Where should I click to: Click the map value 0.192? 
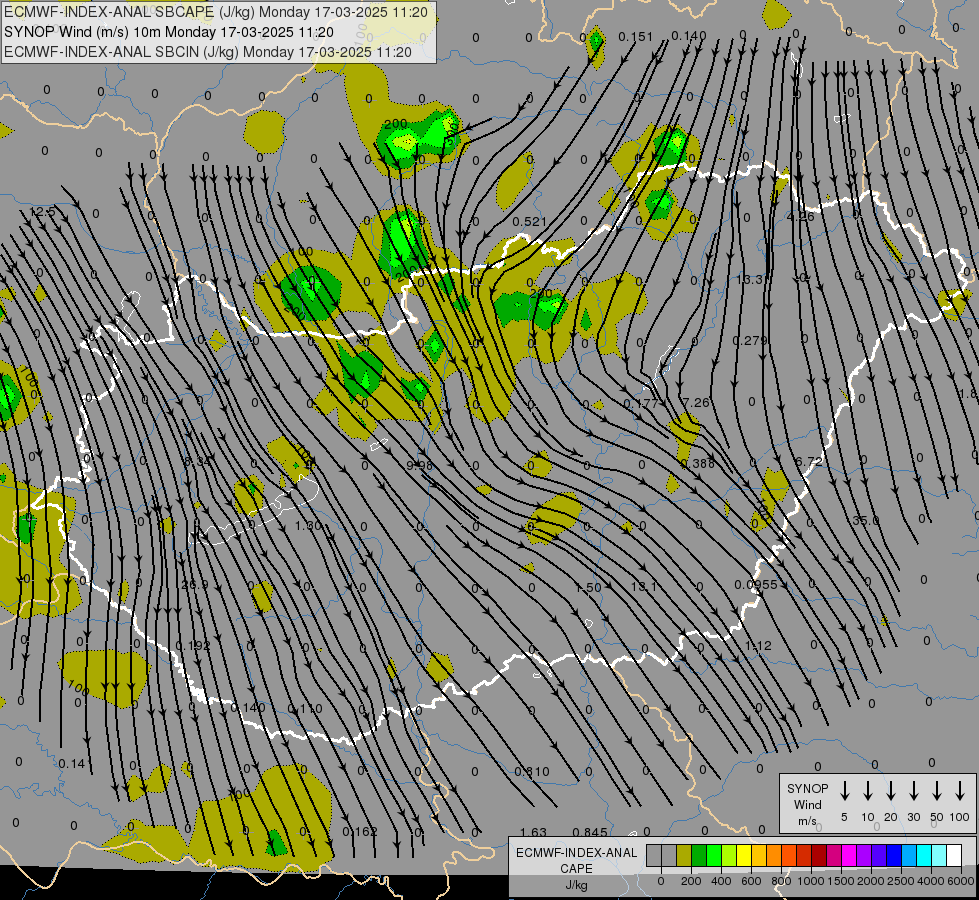[x=193, y=646]
